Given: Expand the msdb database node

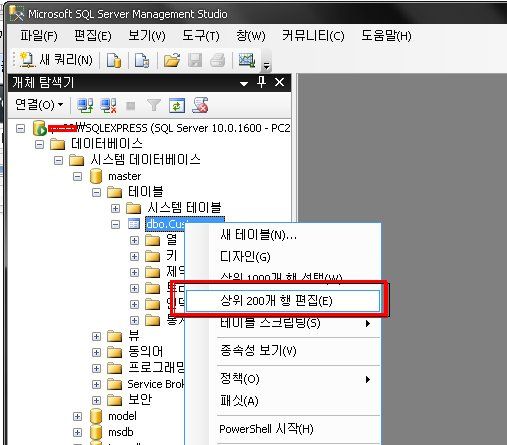Looking at the screenshot, I should click(77, 432).
